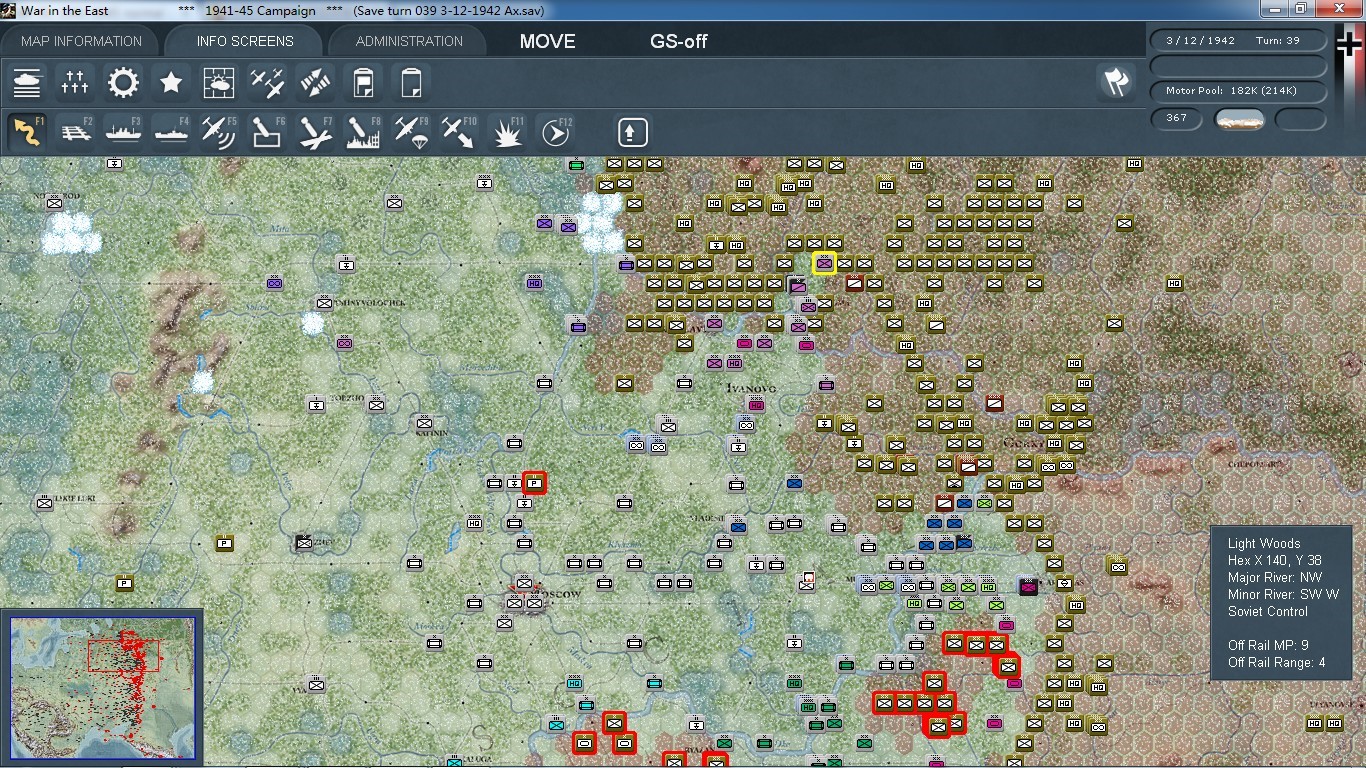Click the Soviet Control text
The image size is (1366, 768).
[1268, 612]
